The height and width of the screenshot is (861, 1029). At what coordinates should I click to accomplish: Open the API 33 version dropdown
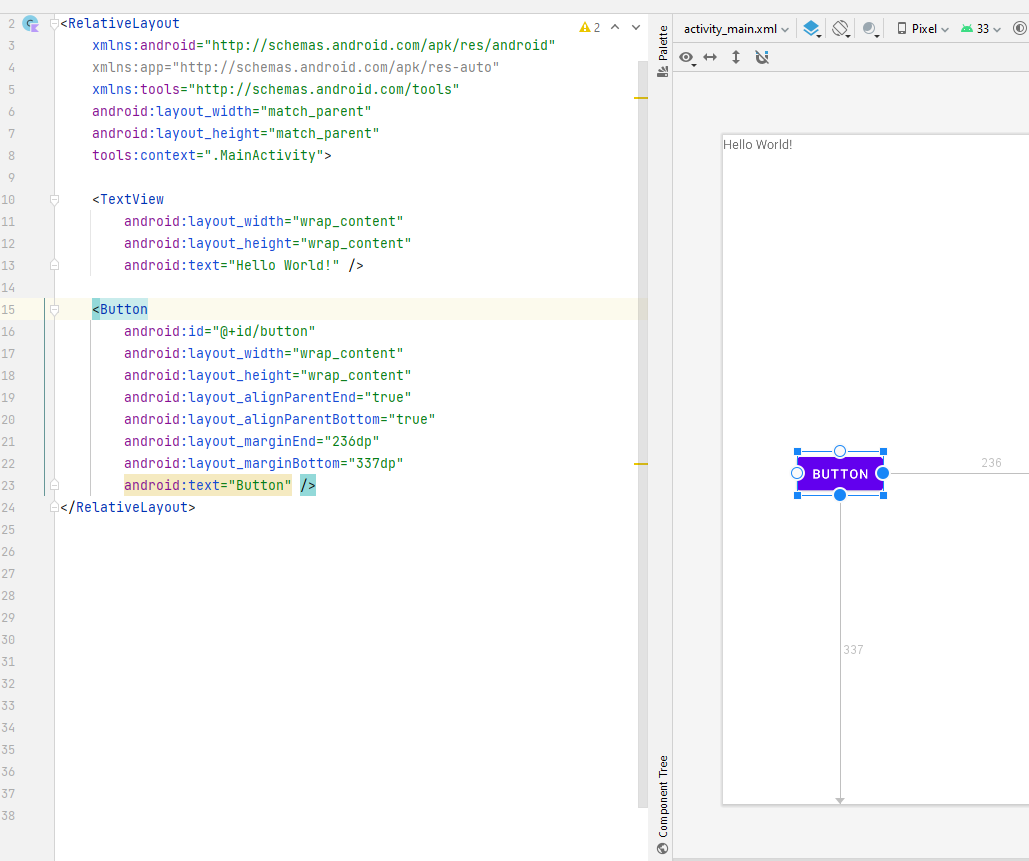(x=981, y=29)
